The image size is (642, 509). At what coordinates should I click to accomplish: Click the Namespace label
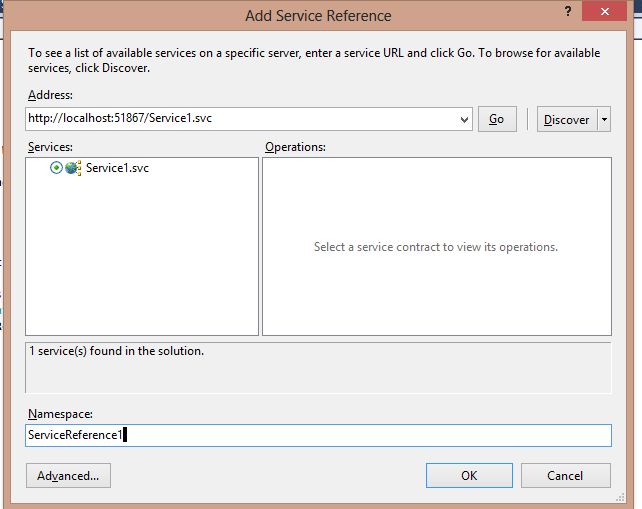tap(60, 413)
